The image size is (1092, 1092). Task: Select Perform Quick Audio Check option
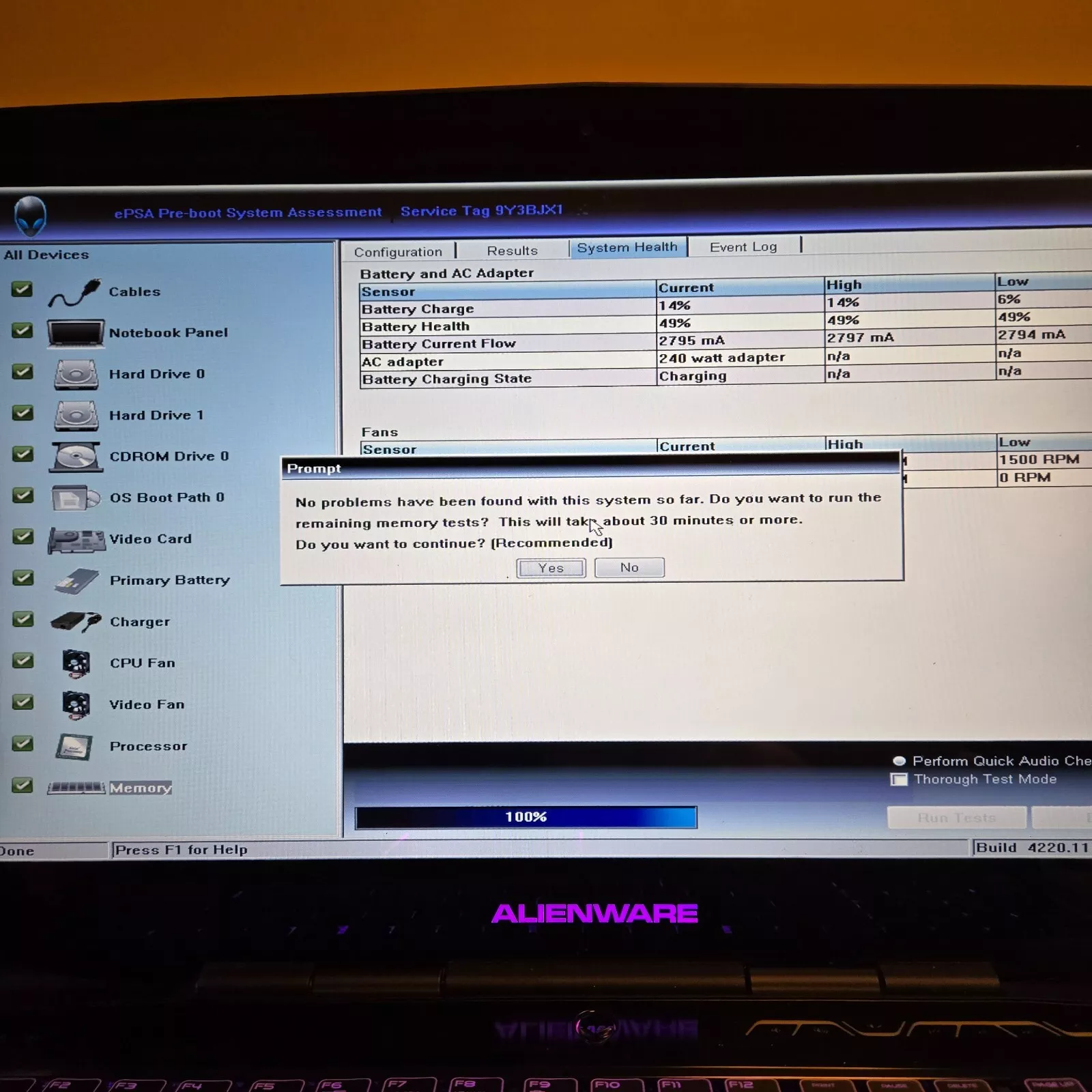[899, 761]
